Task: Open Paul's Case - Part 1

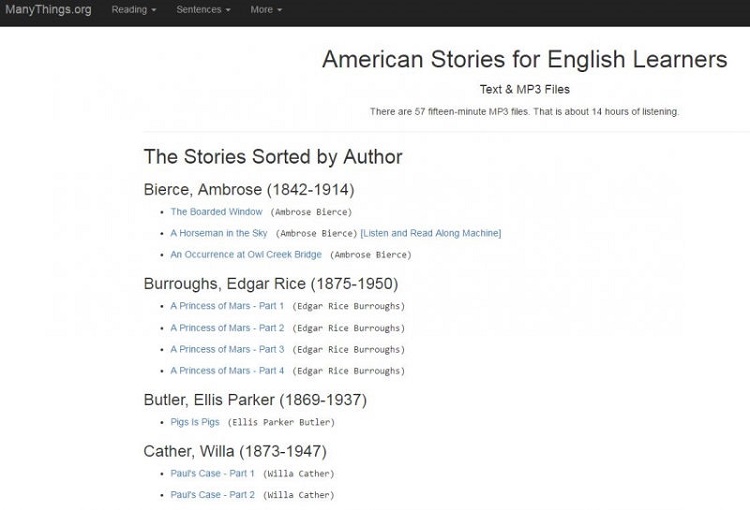Action: point(212,473)
